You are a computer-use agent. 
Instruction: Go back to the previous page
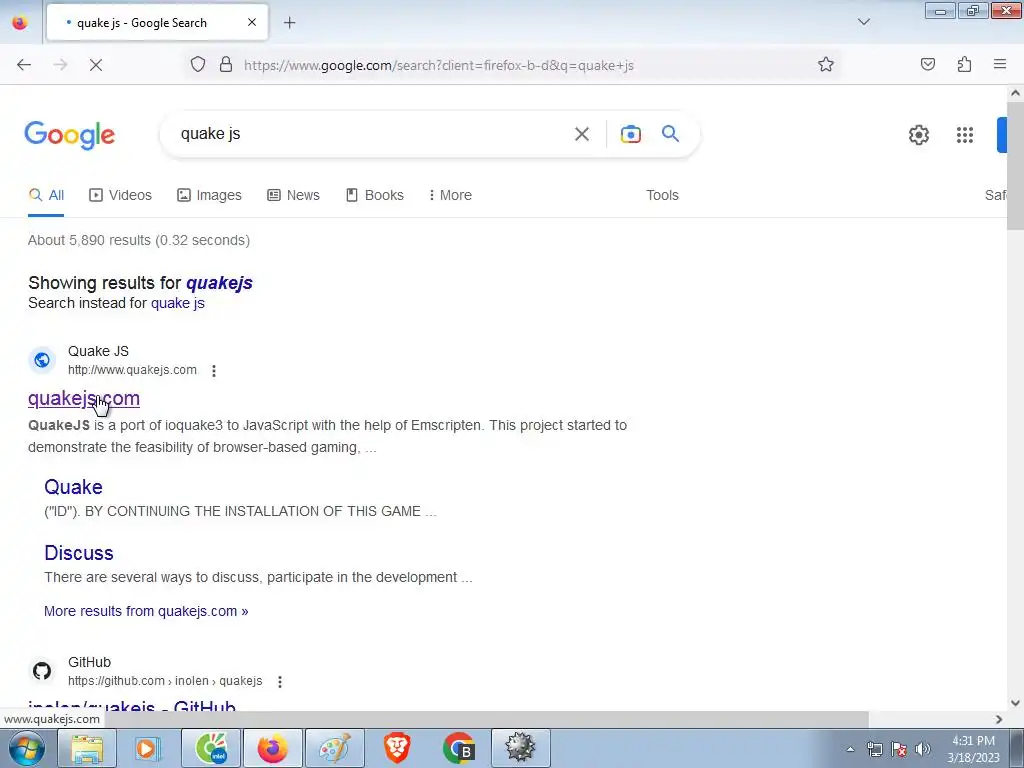click(24, 65)
